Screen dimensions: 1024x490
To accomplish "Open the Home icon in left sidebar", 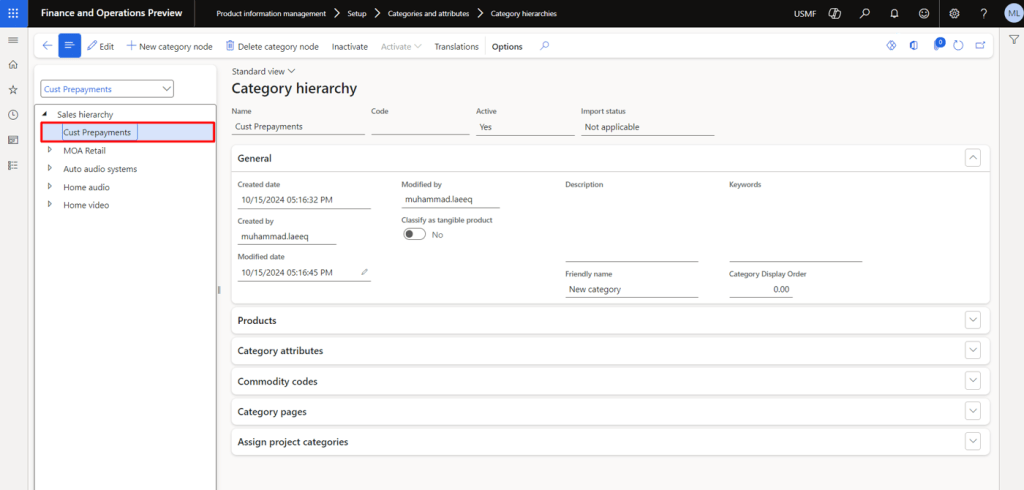I will coord(13,65).
